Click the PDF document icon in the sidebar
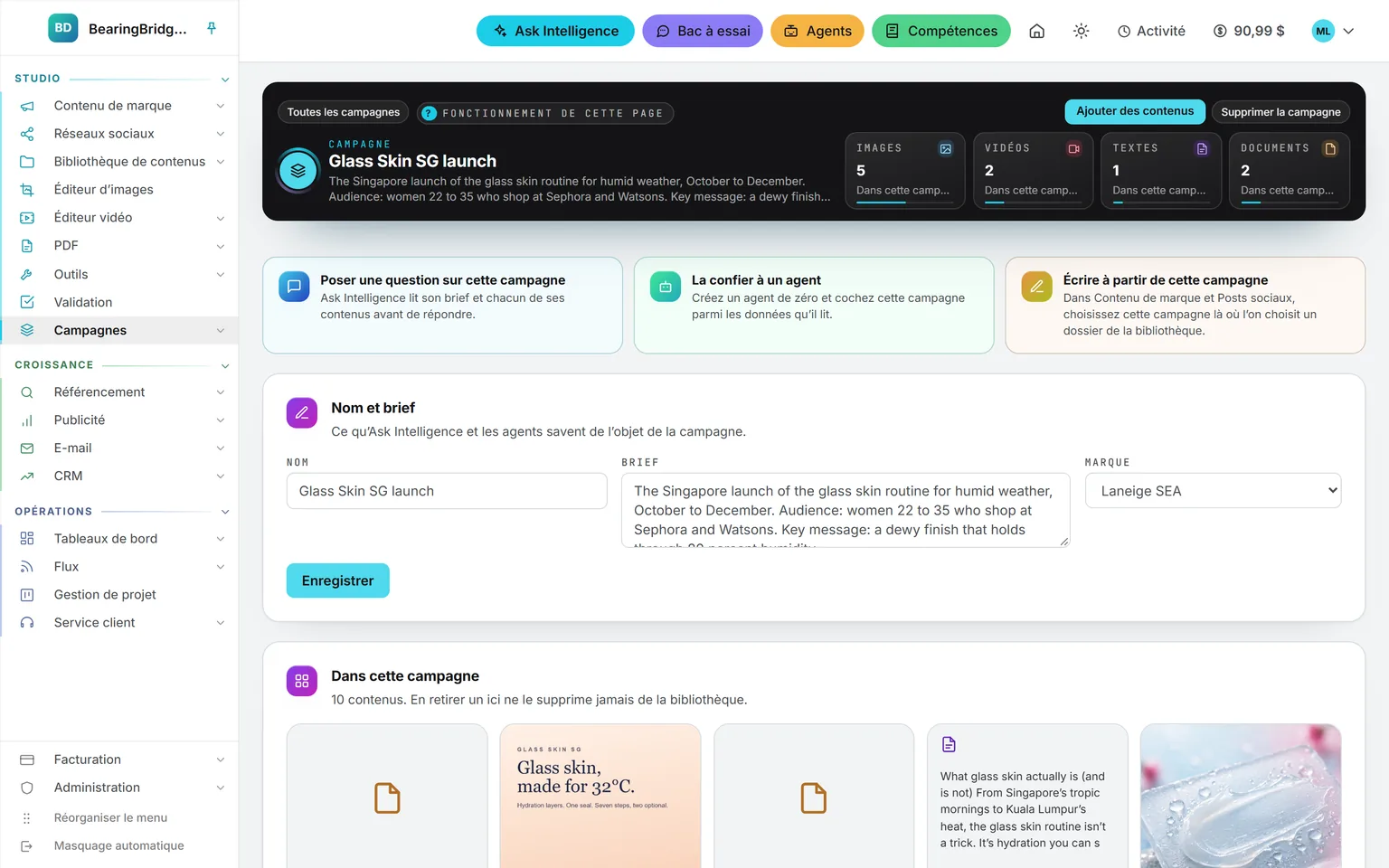The width and height of the screenshot is (1389, 868). tap(27, 246)
